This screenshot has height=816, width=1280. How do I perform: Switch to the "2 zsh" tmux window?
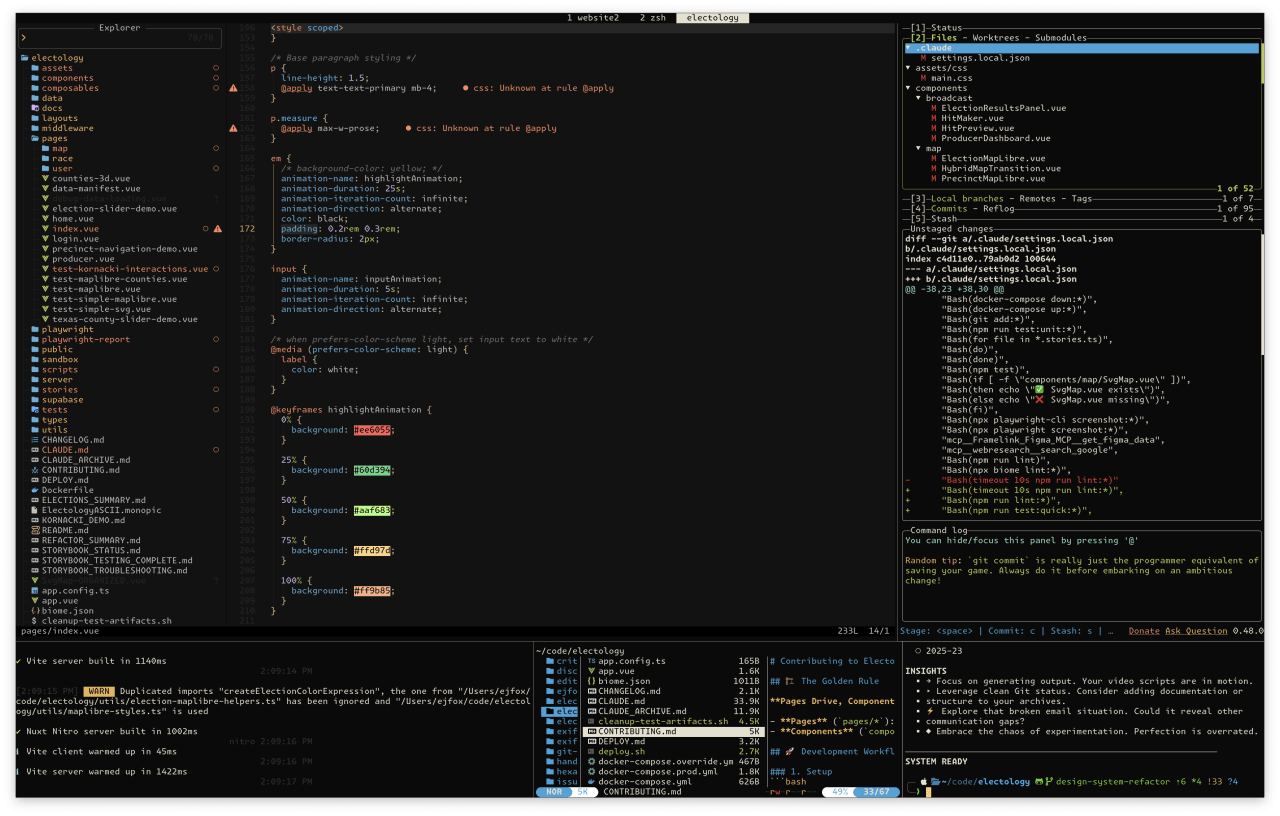click(652, 17)
